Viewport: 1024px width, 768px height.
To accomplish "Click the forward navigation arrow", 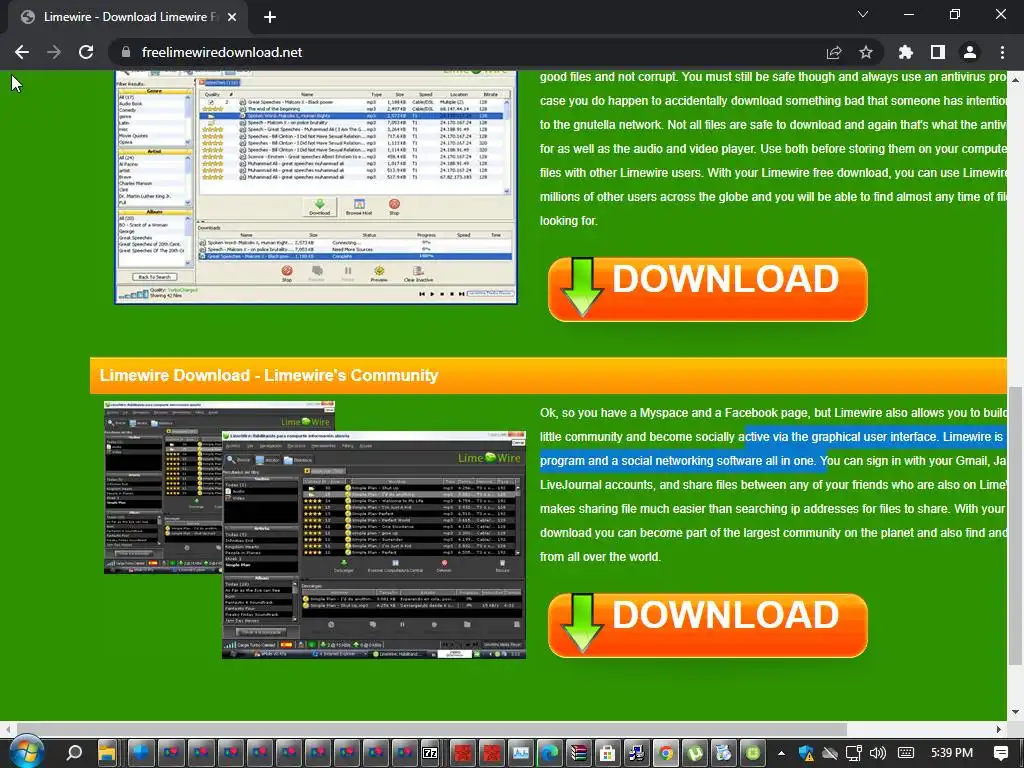I will pos(54,52).
